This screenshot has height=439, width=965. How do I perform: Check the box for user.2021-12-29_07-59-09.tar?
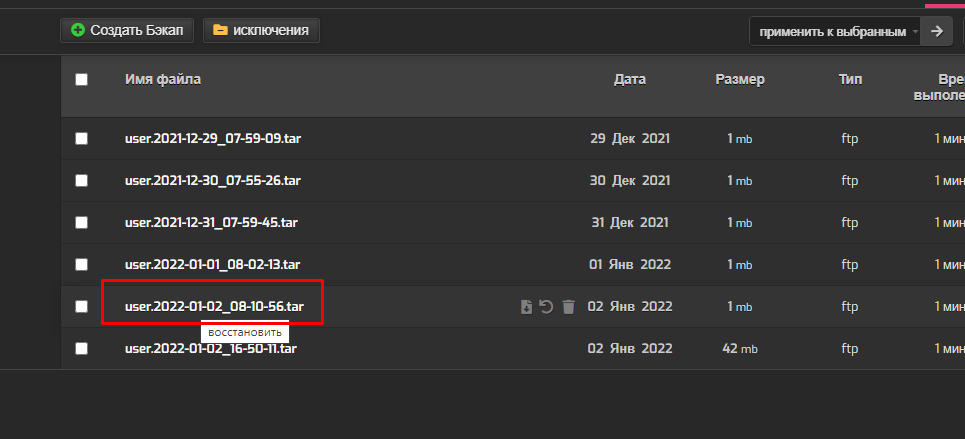[81, 139]
